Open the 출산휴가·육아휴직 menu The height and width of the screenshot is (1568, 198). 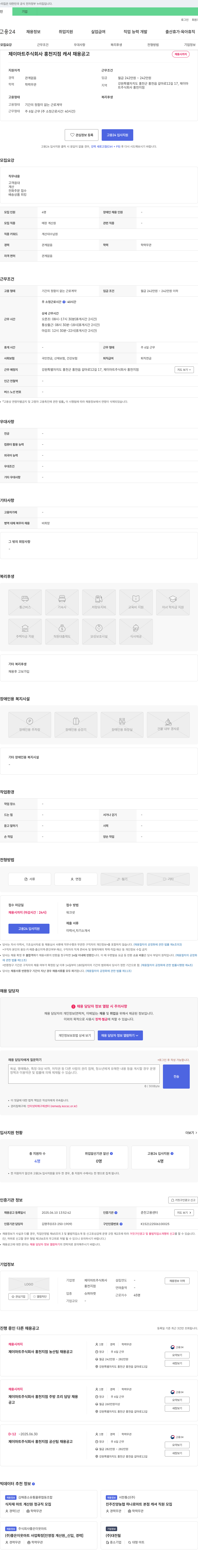pyautogui.click(x=180, y=32)
